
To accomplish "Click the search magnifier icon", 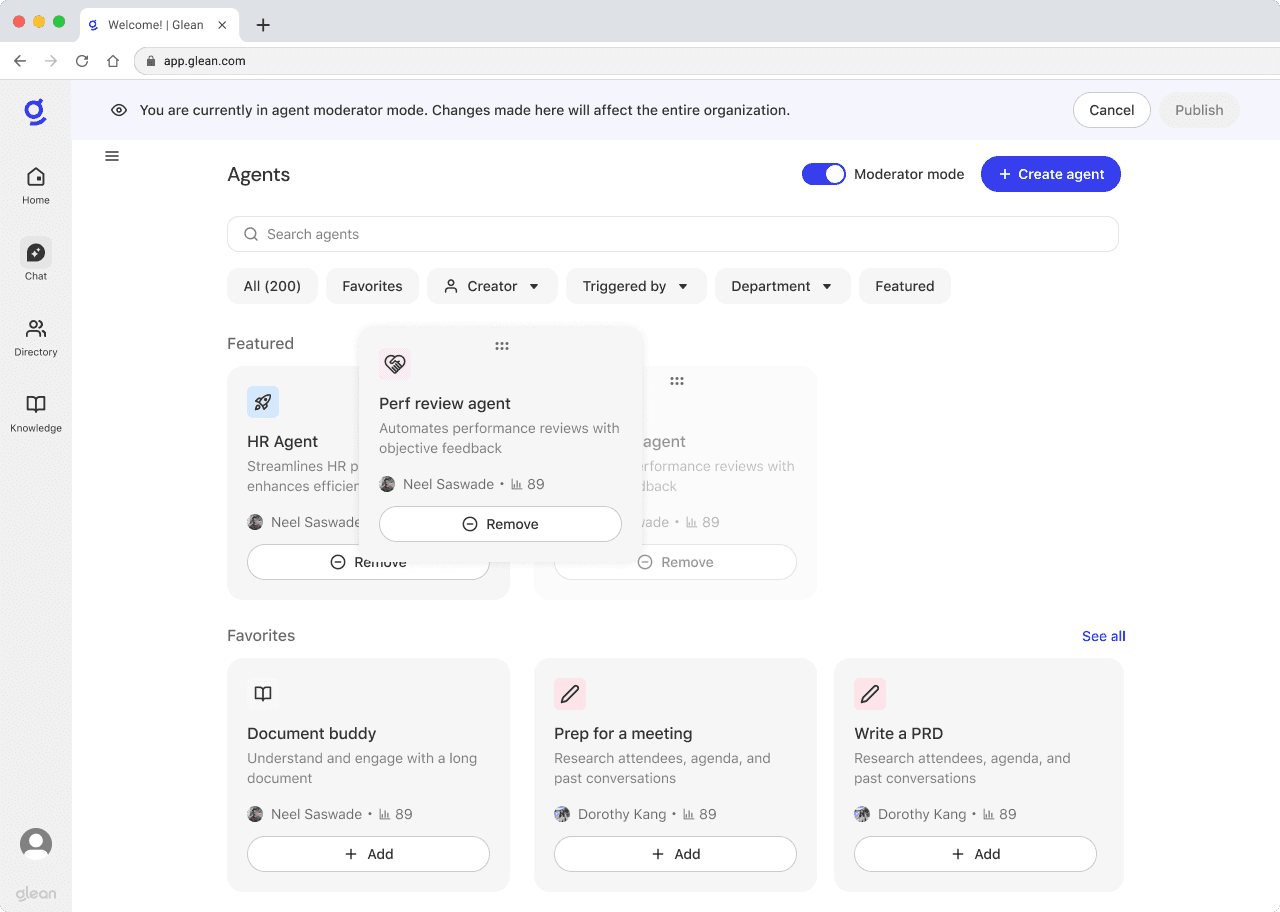I will pos(251,234).
